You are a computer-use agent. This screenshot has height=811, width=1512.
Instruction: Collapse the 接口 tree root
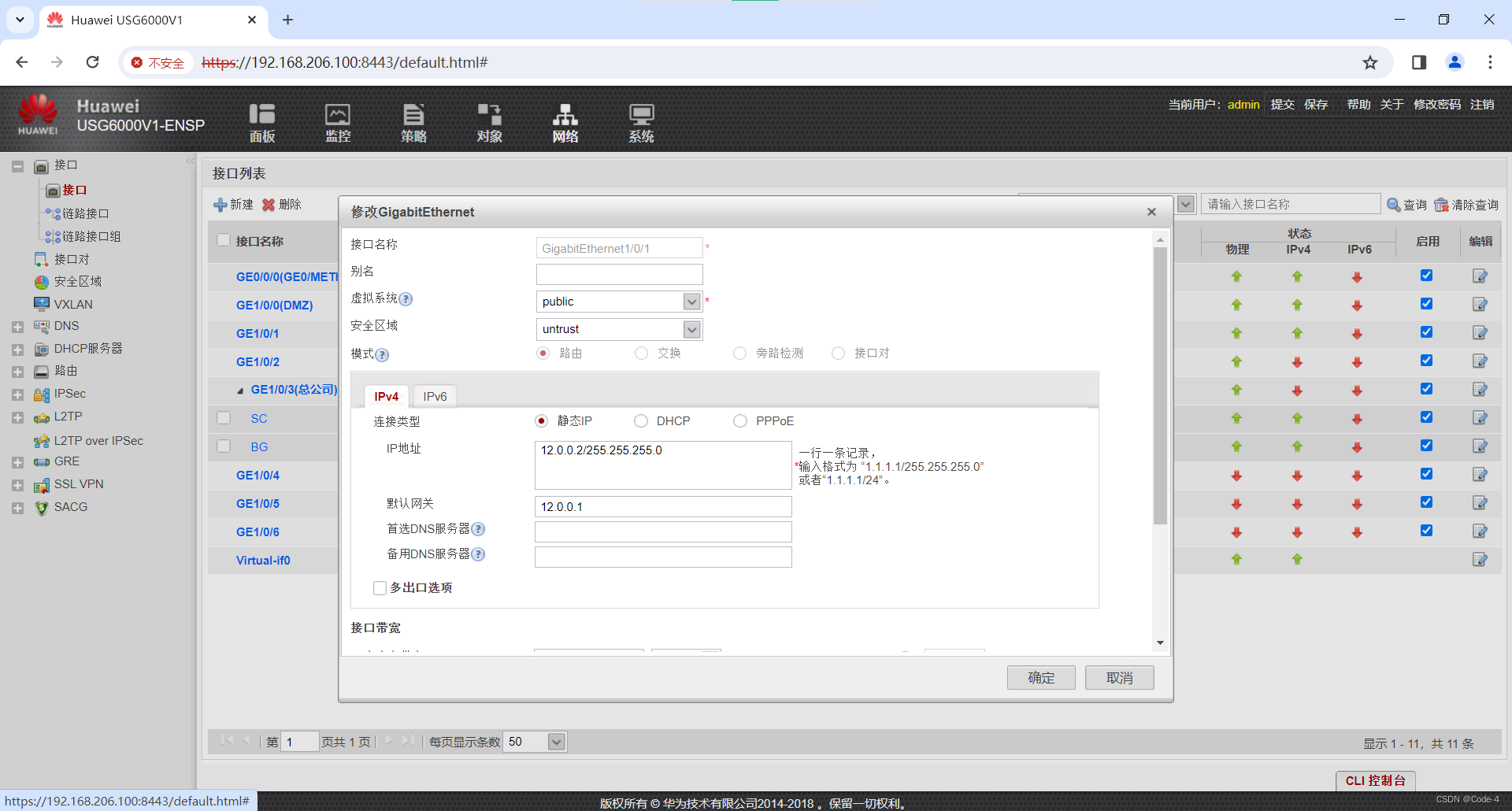(17, 166)
